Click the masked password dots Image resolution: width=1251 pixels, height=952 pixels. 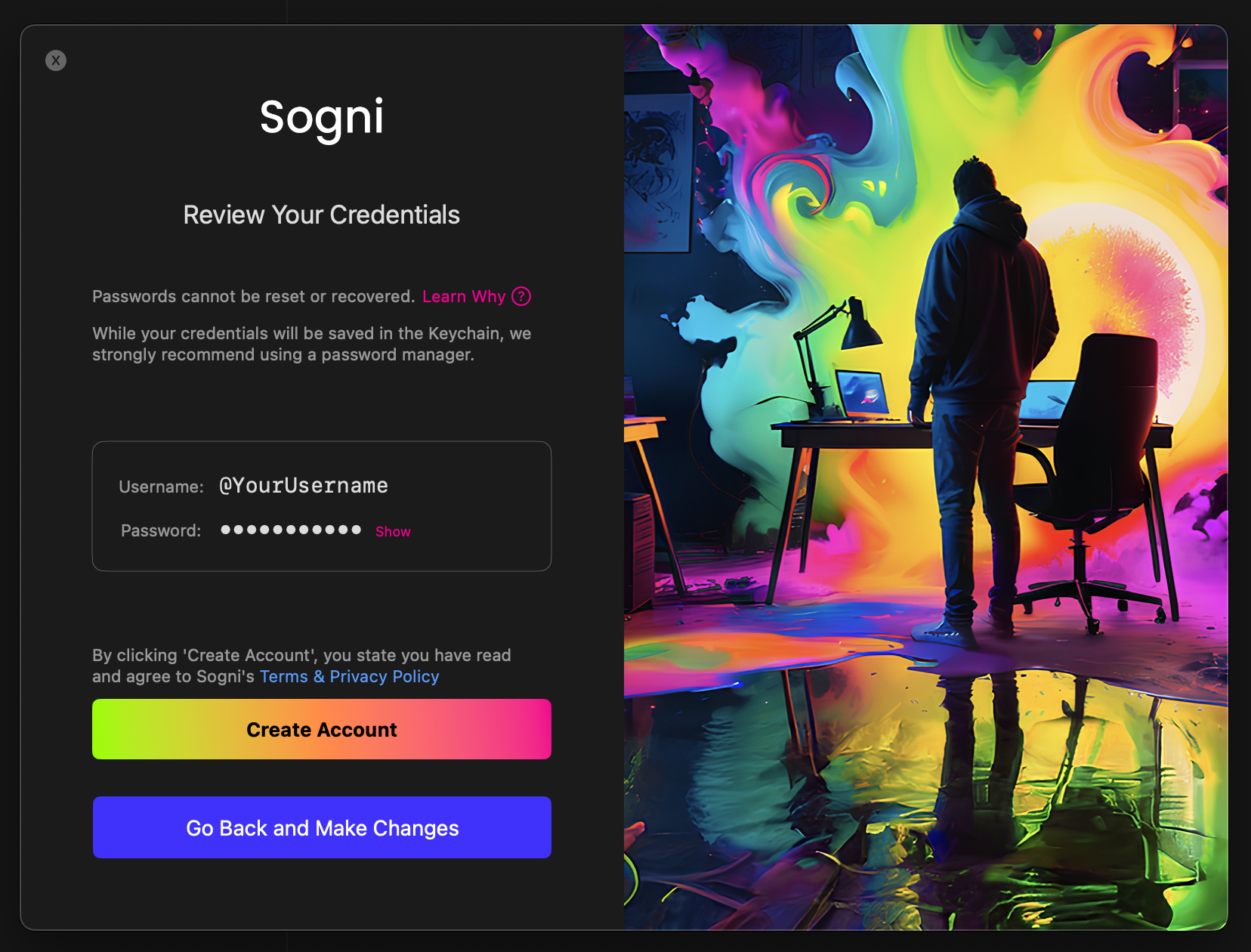[291, 530]
